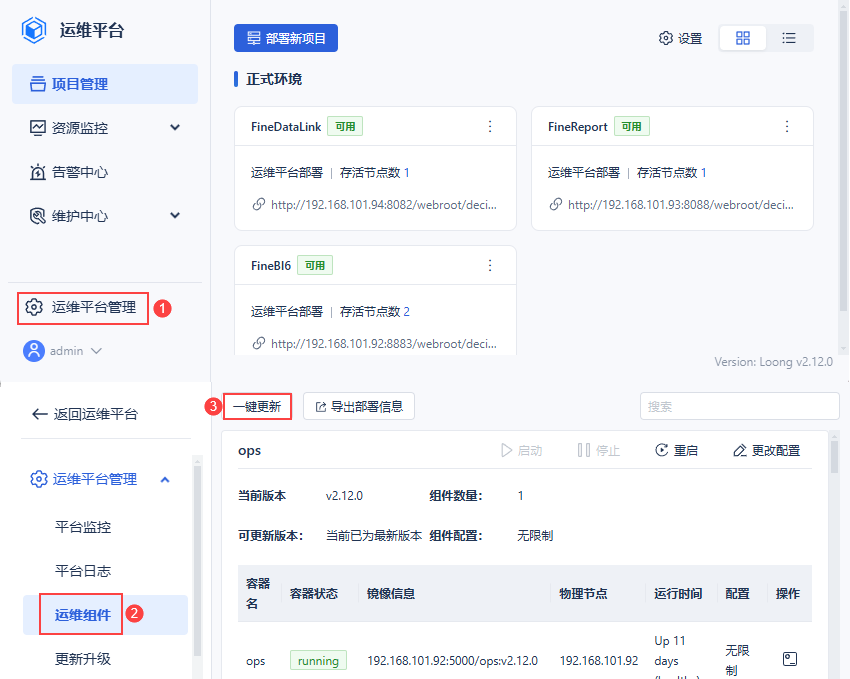Click the 镜像信息 column header
The height and width of the screenshot is (679, 850).
click(390, 593)
